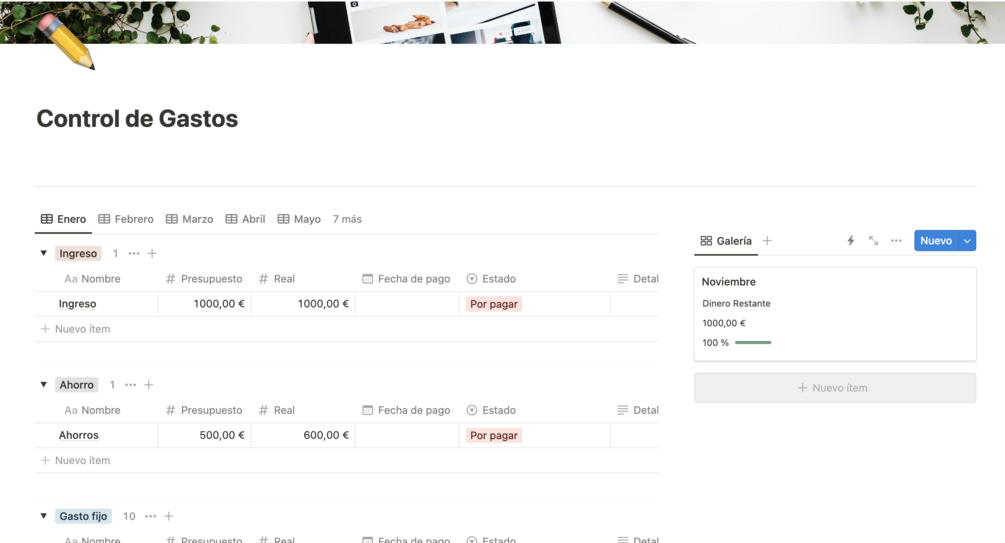Click the expand arrows icon beside Galería
1005x543 pixels.
(x=873, y=240)
